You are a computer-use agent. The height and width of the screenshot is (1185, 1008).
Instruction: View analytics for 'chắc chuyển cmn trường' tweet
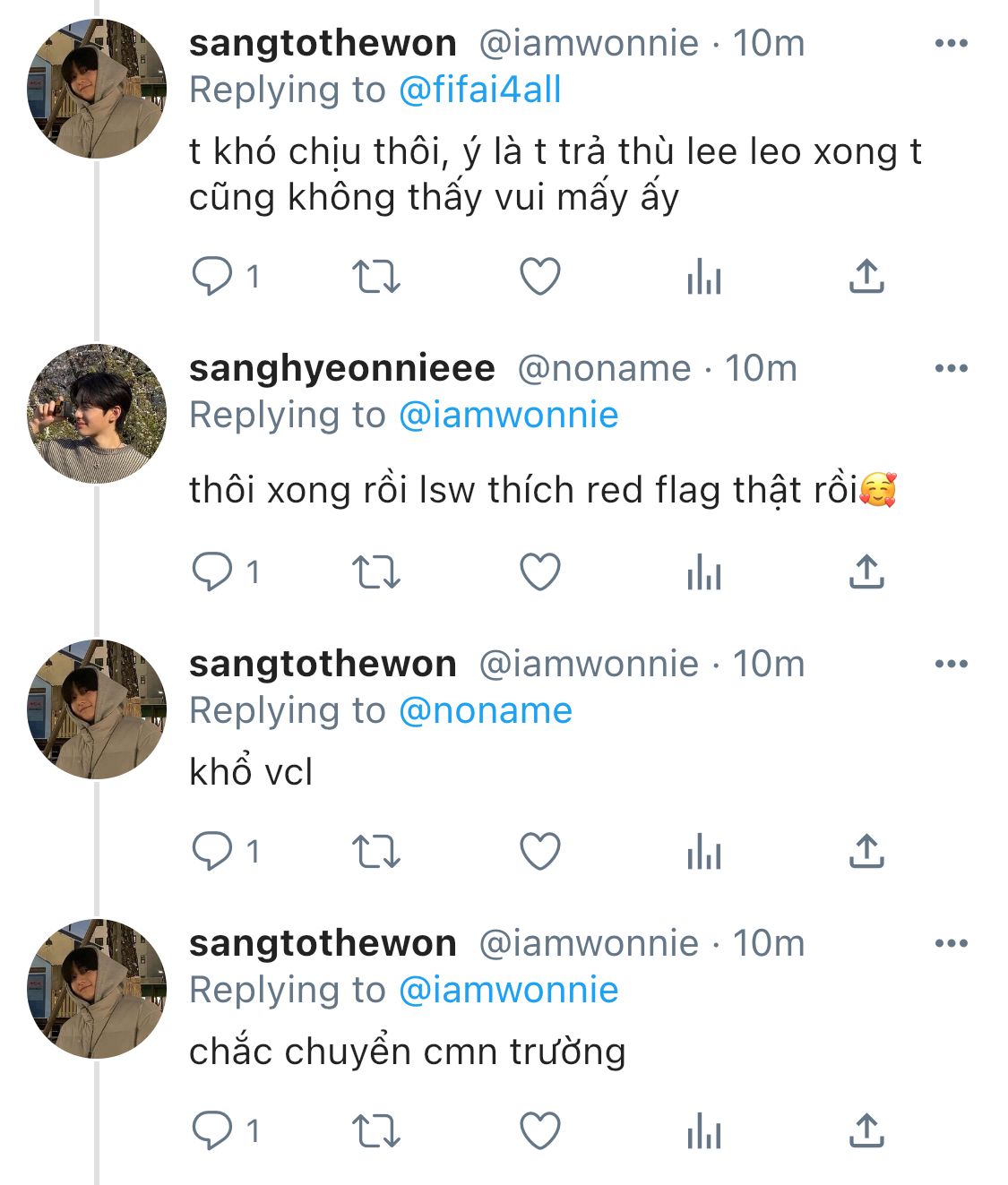tap(703, 1131)
